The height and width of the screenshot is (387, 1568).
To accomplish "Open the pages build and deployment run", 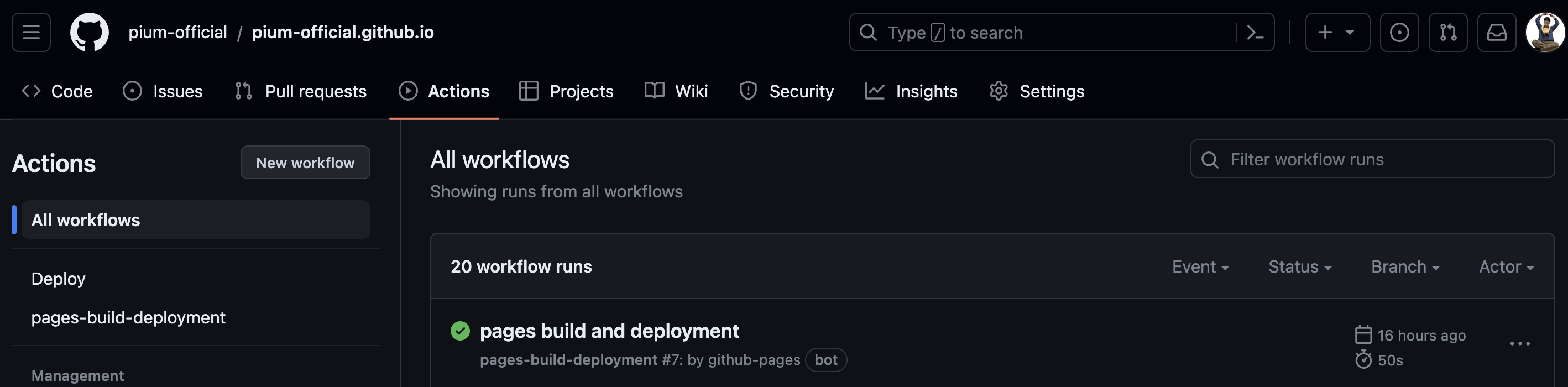I will (x=609, y=331).
